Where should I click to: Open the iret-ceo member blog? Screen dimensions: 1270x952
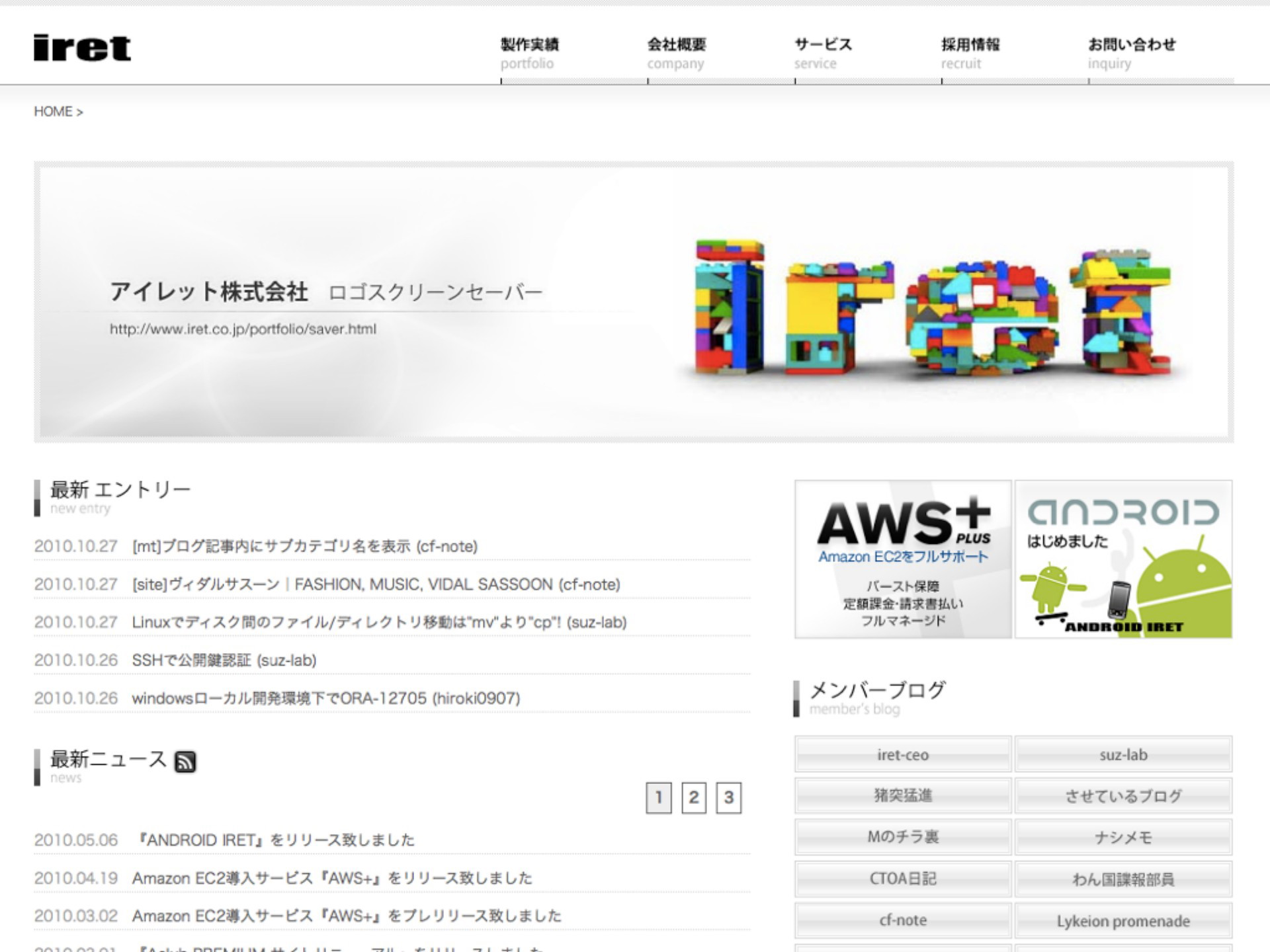coord(903,754)
